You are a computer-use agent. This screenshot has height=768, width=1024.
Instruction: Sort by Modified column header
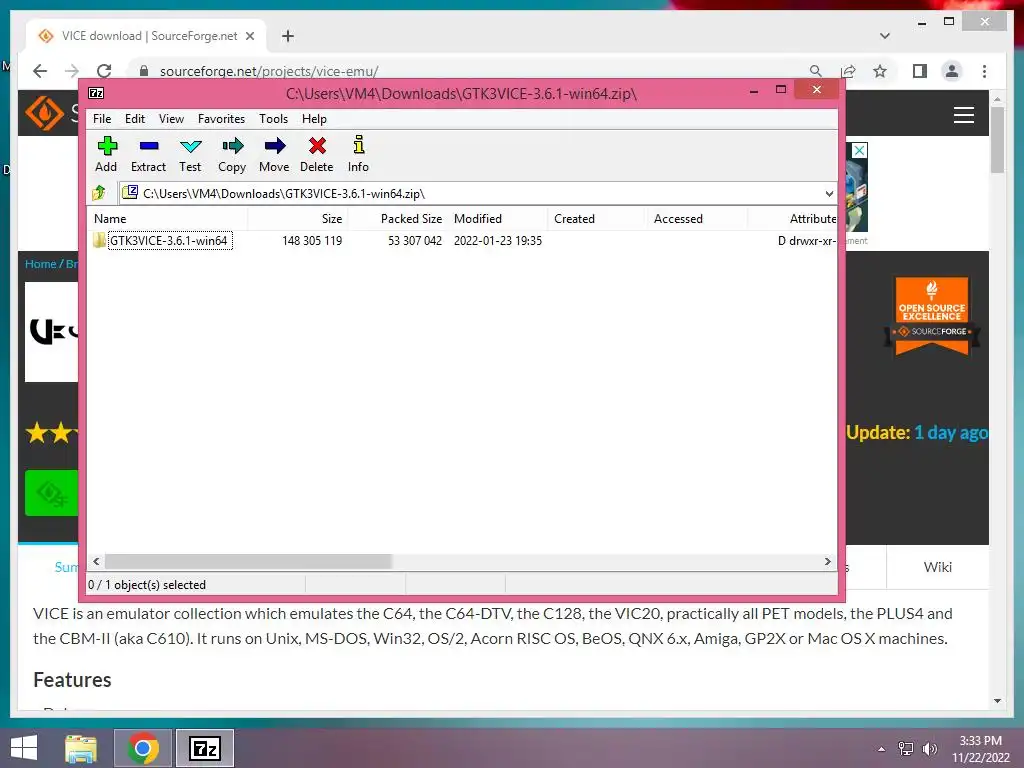coord(498,219)
